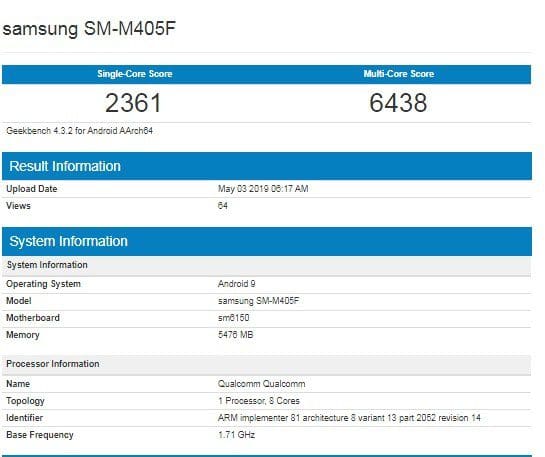Click the 'Geekbench 4.3.2 for Android AArch64' text
The width and height of the screenshot is (545, 457).
point(80,131)
